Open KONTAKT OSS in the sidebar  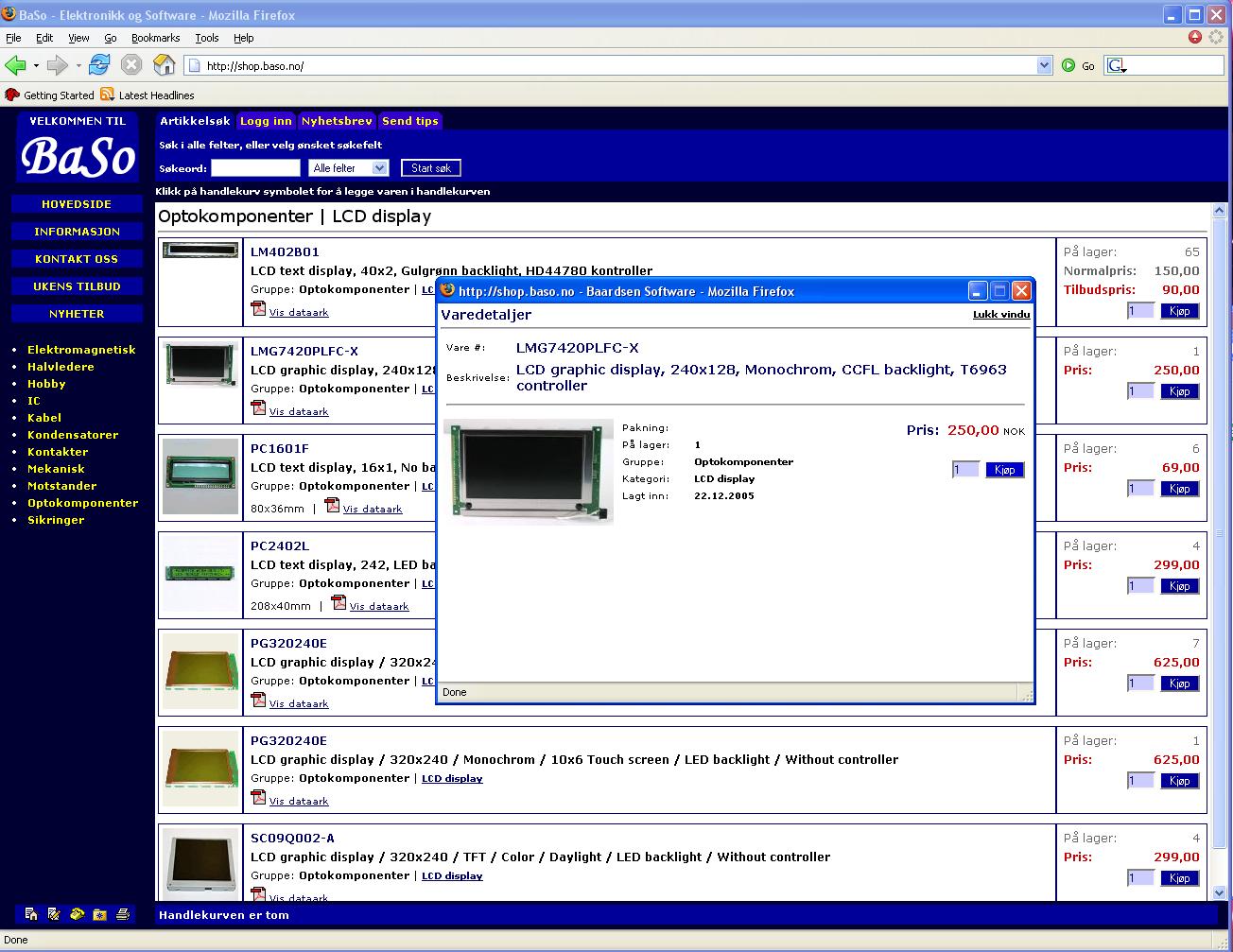click(x=77, y=259)
